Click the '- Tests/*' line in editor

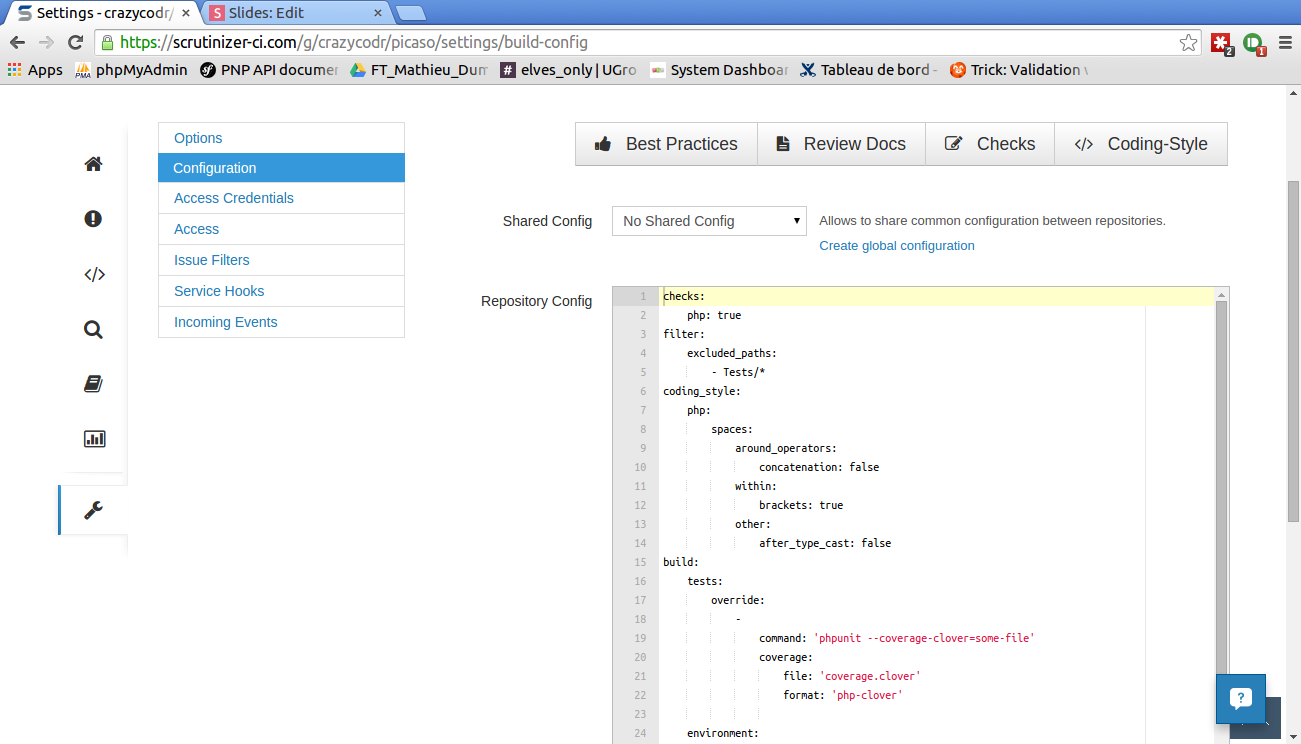[x=737, y=372]
